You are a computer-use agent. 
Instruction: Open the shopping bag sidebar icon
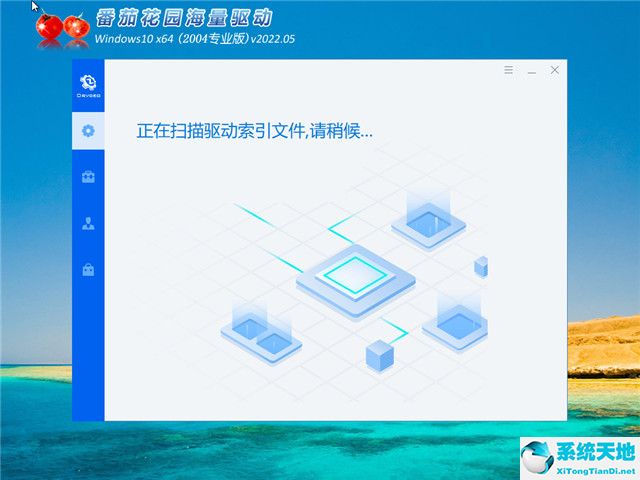[x=88, y=269]
